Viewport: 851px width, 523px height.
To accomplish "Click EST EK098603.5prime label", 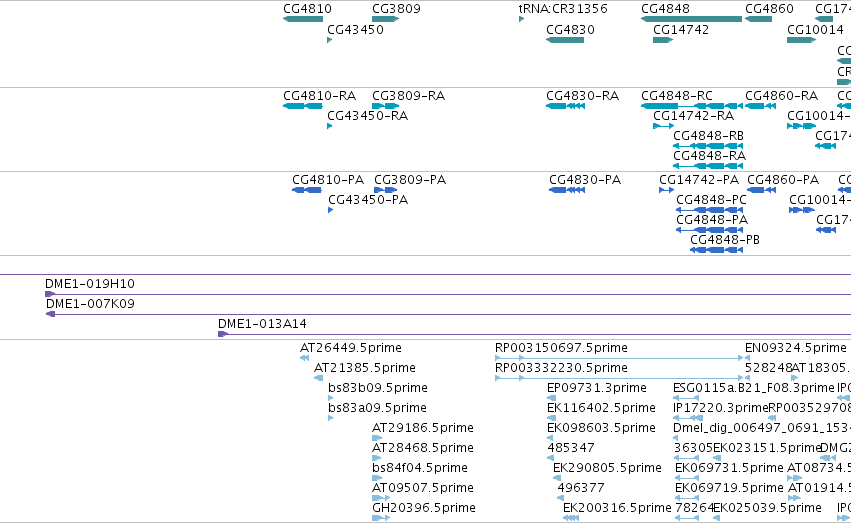I will (601, 428).
